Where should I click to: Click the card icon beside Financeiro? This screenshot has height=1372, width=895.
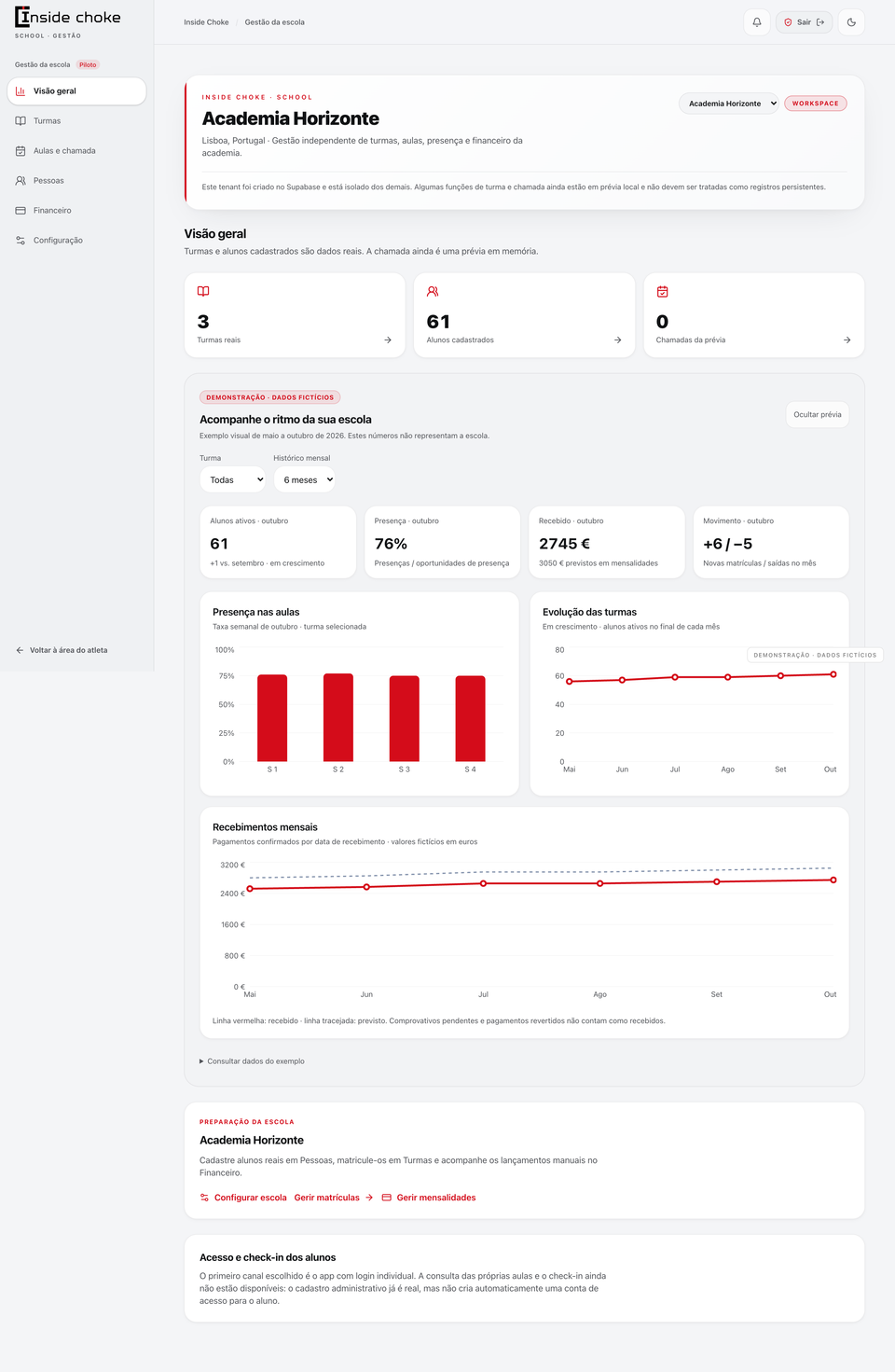click(x=21, y=211)
